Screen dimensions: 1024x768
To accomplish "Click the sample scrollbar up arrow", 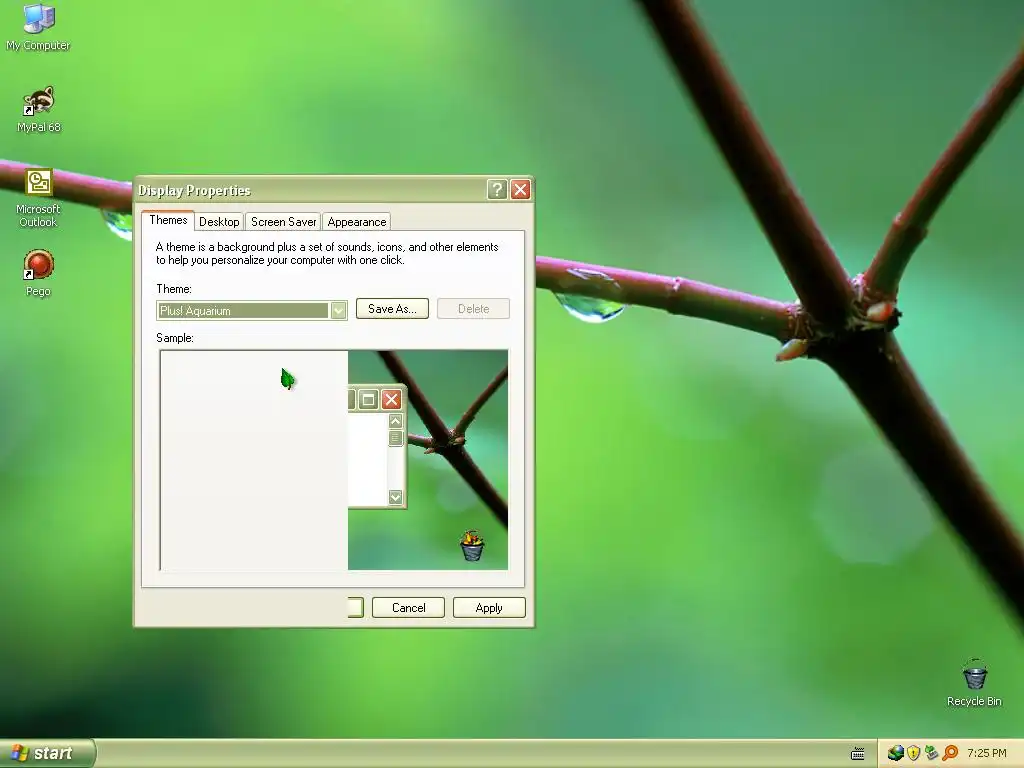I will 395,421.
